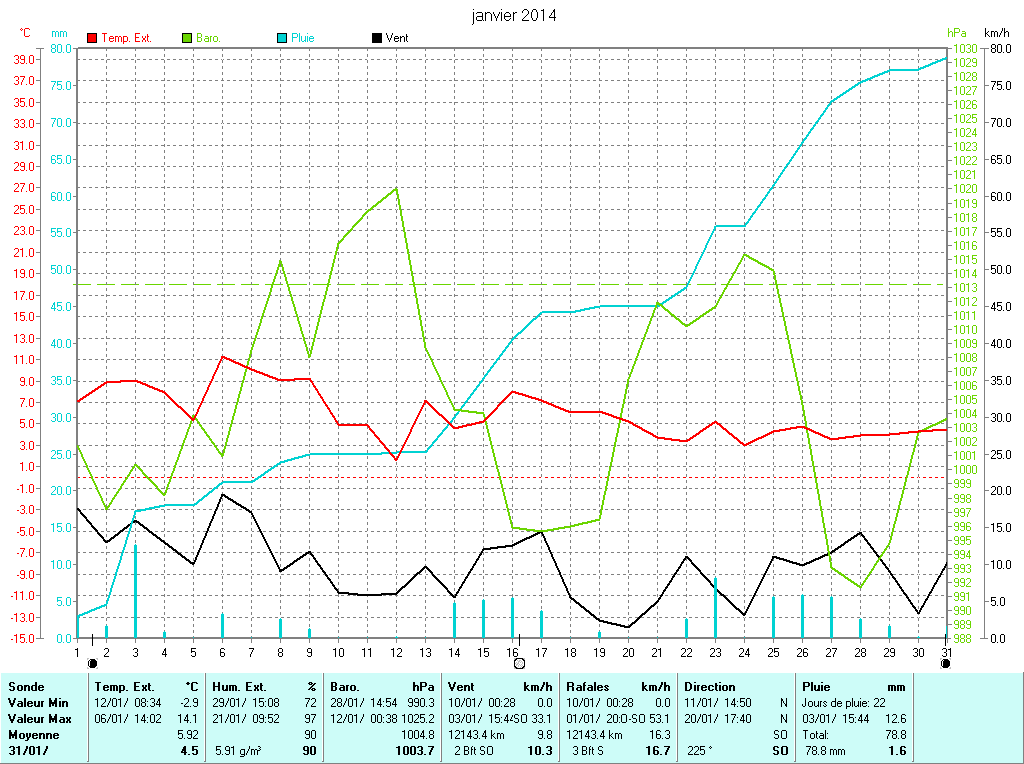Select the 'janvier 2014' chart title
This screenshot has width=1024, height=764.
pyautogui.click(x=514, y=15)
